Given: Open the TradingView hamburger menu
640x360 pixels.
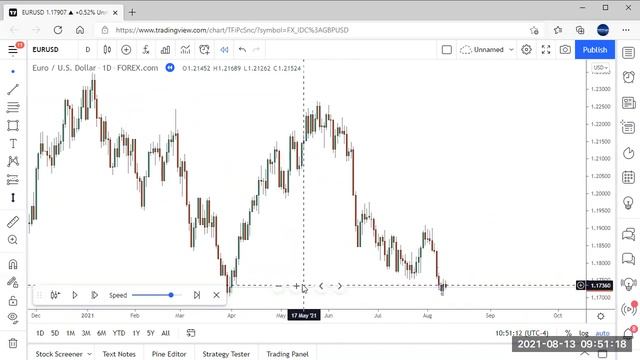Looking at the screenshot, I should (x=13, y=50).
